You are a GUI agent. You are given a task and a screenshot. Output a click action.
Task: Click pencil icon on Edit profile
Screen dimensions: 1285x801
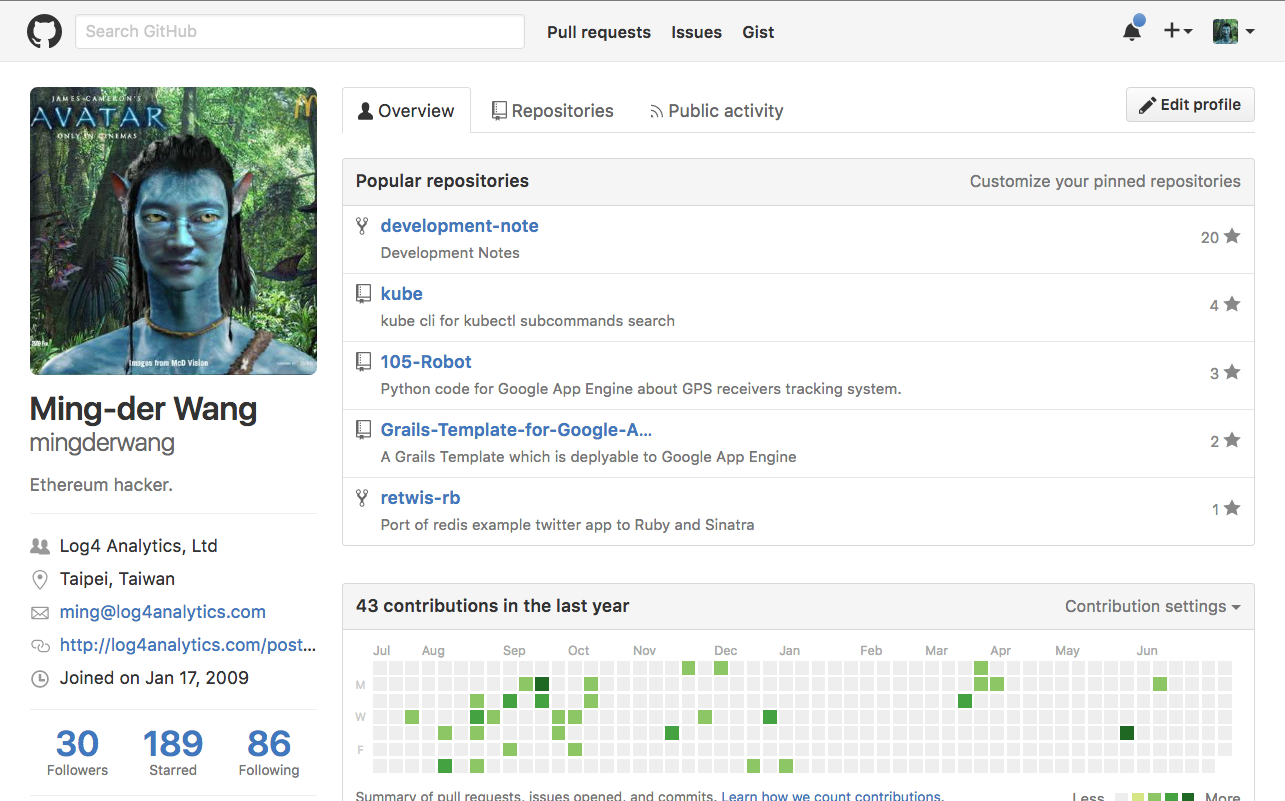[x=1148, y=104]
